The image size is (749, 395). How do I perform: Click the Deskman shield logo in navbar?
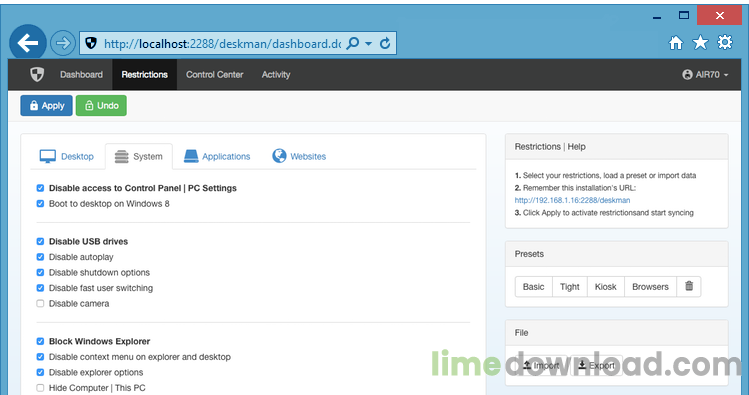(37, 75)
